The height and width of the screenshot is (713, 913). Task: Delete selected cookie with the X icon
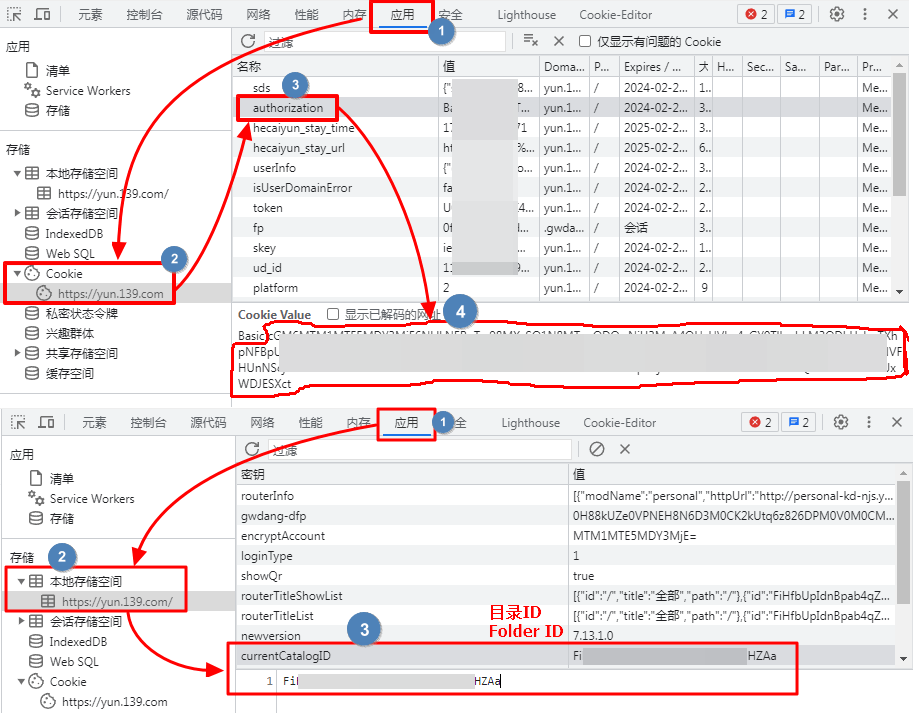[559, 41]
